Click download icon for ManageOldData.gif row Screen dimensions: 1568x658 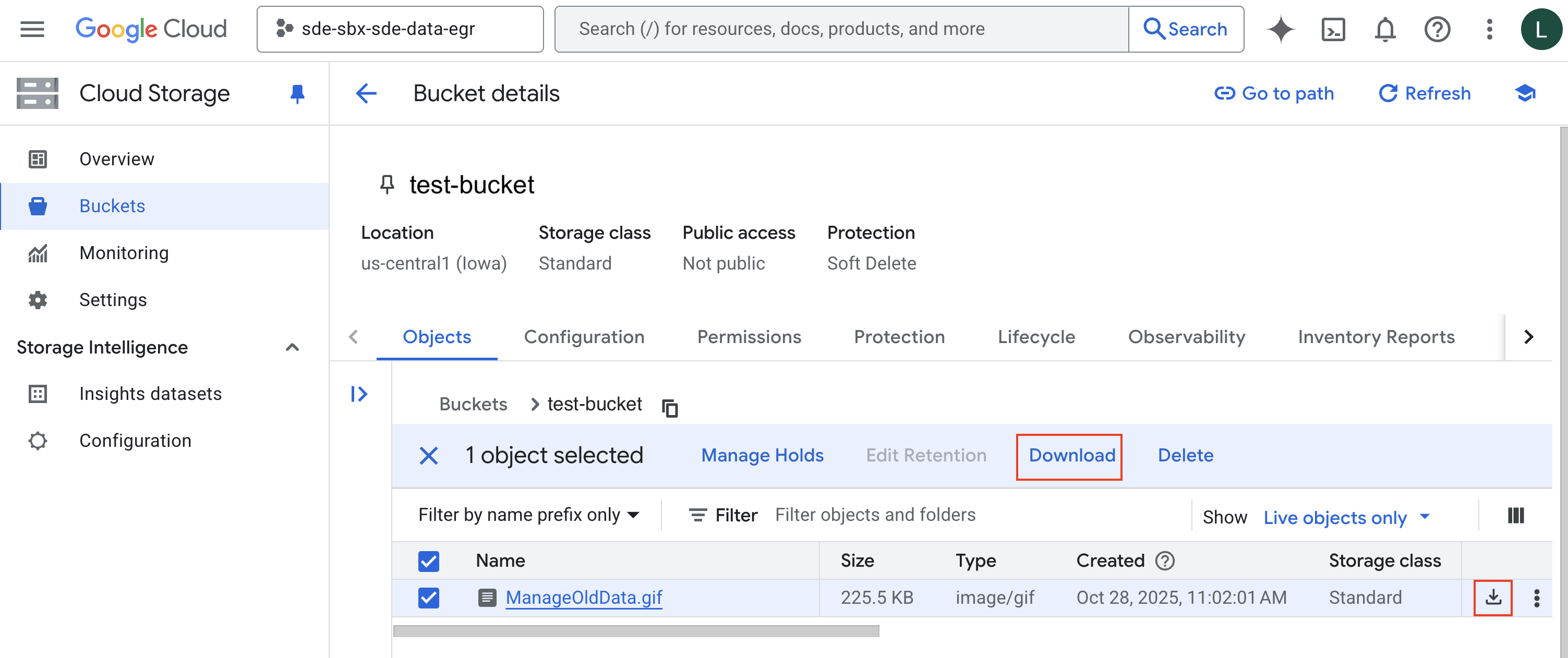(1492, 598)
